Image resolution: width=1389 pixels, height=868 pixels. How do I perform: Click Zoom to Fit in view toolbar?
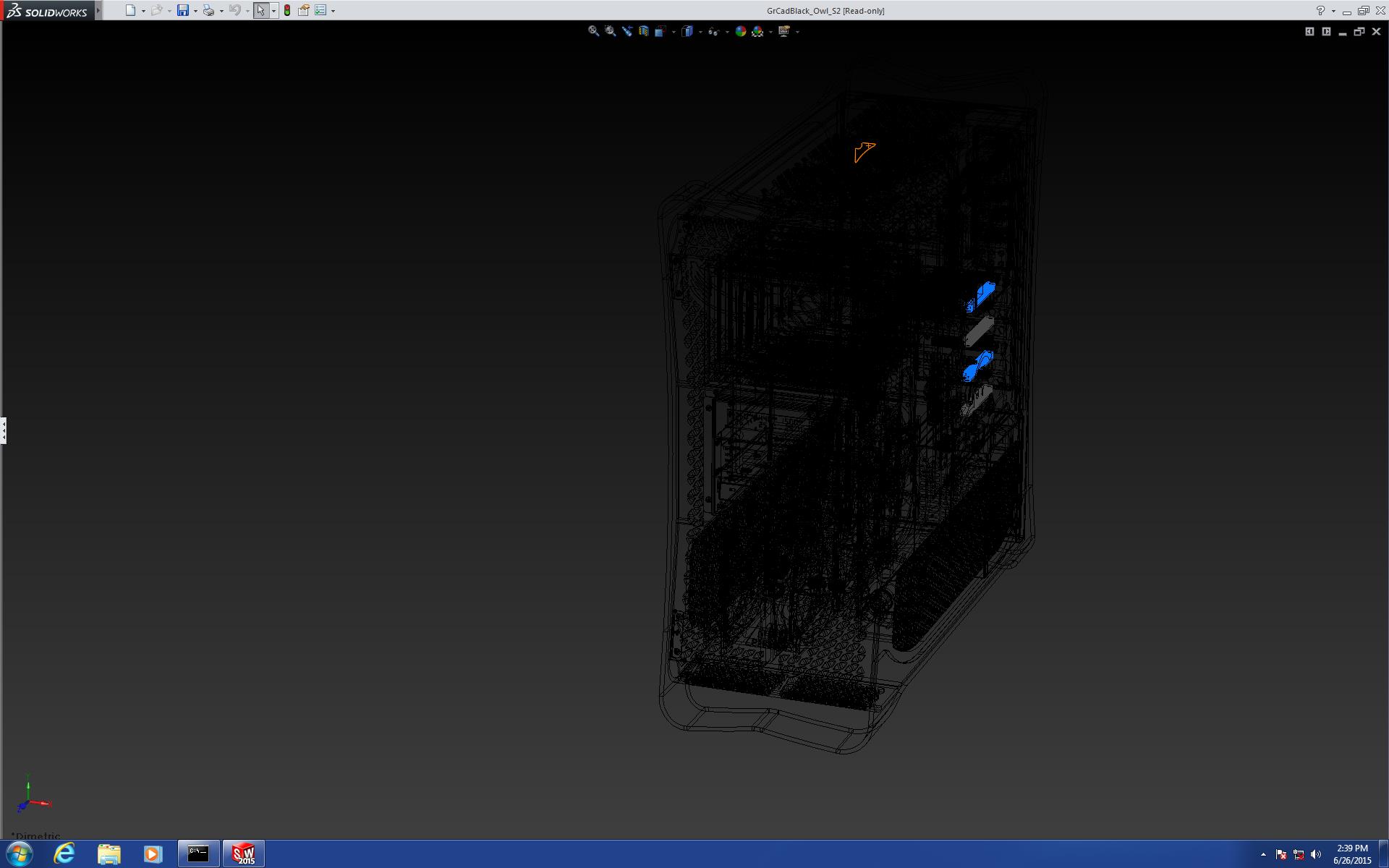593,31
